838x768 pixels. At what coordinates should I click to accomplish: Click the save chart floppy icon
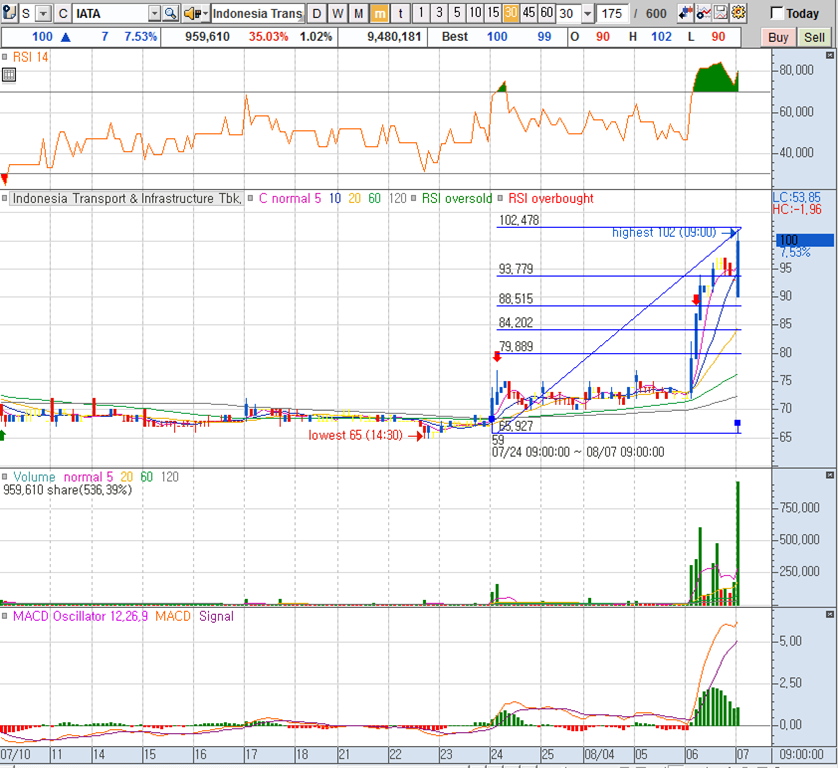(x=721, y=13)
